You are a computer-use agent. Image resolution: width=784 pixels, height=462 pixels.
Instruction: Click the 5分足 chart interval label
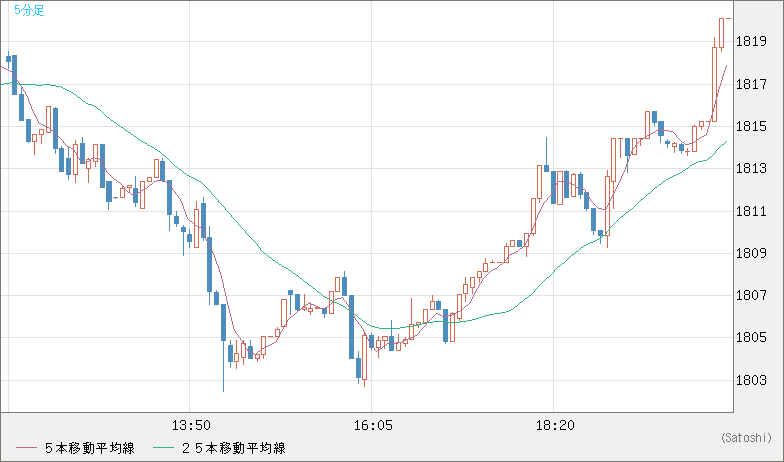[x=29, y=10]
